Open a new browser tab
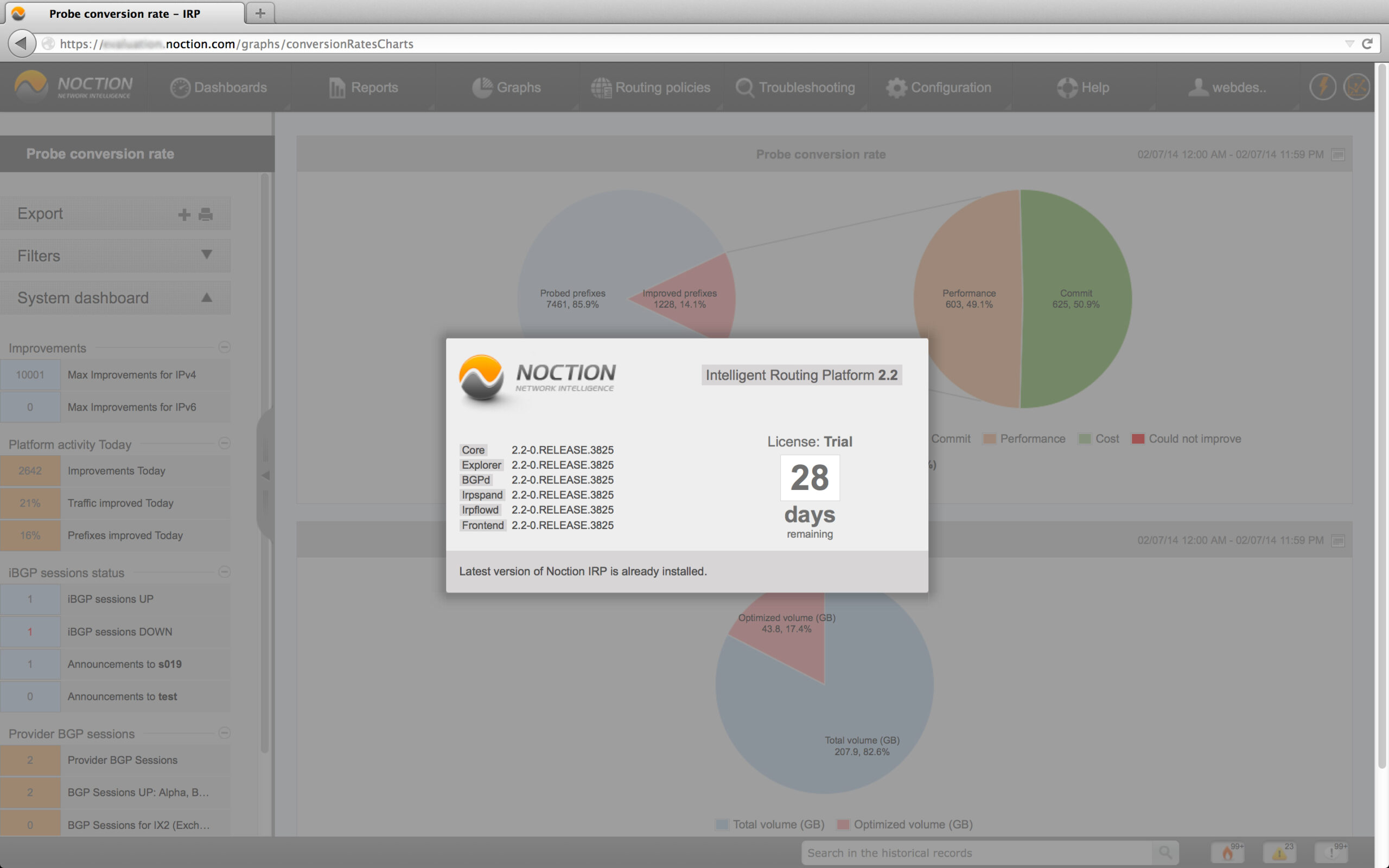 coord(260,12)
